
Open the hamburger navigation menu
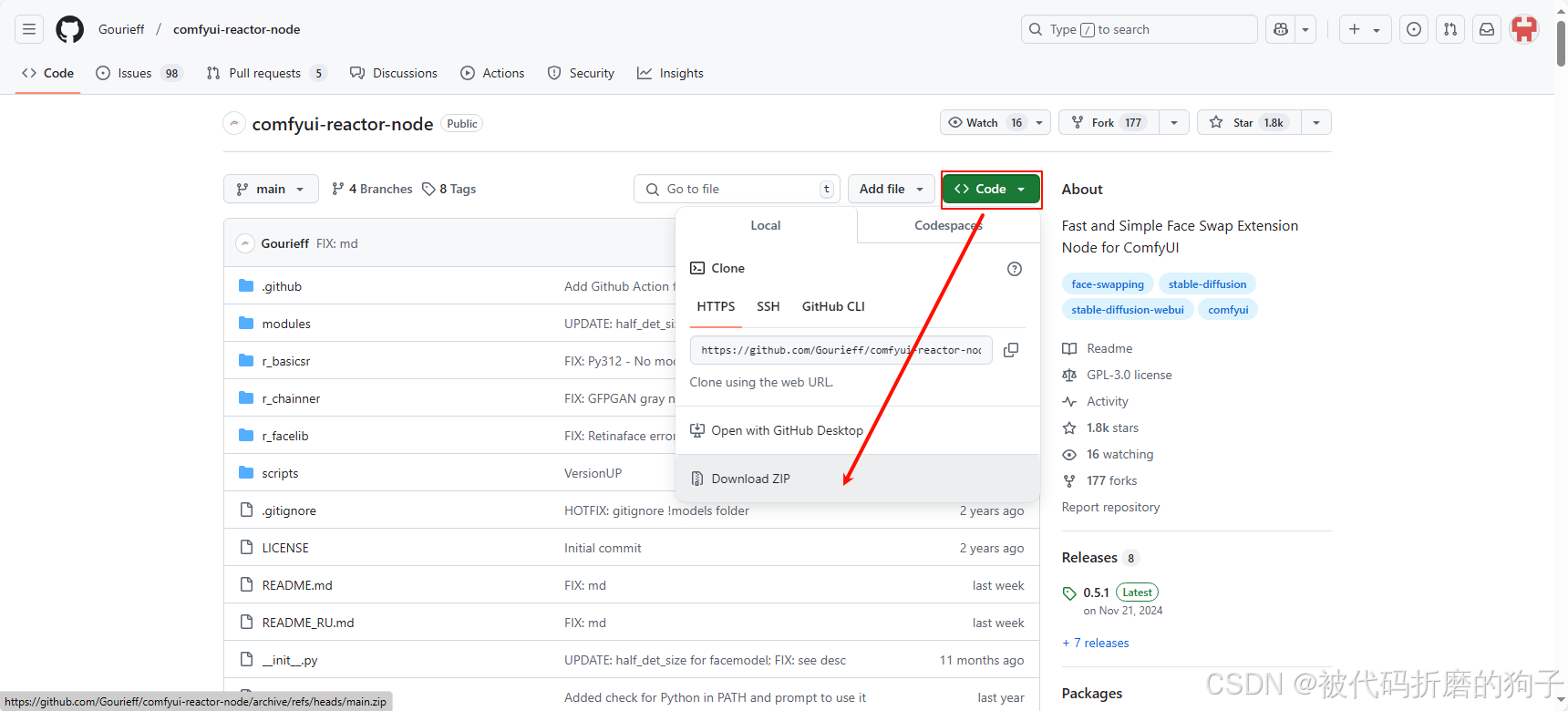pos(29,29)
